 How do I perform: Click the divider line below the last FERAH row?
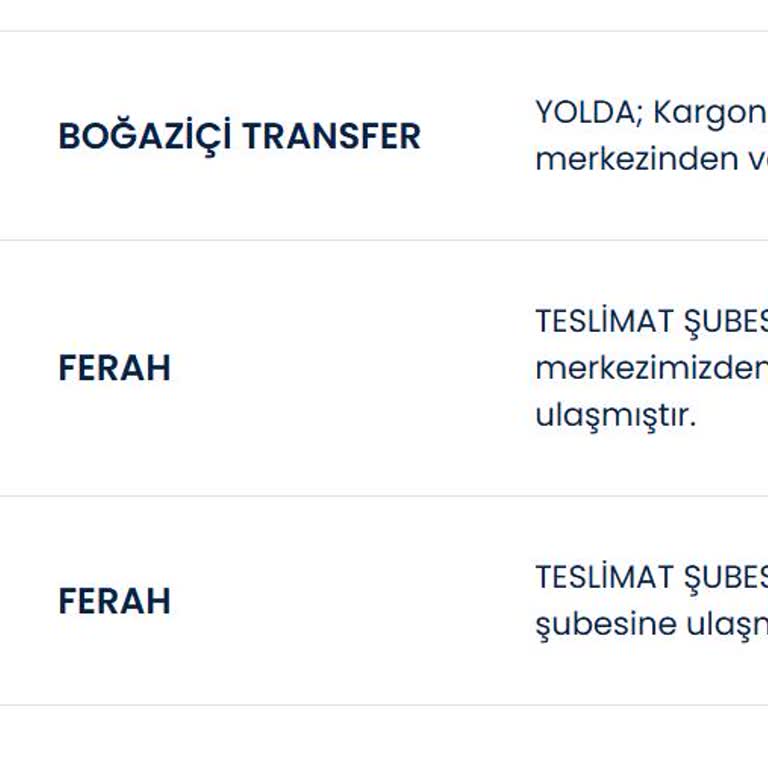384,705
